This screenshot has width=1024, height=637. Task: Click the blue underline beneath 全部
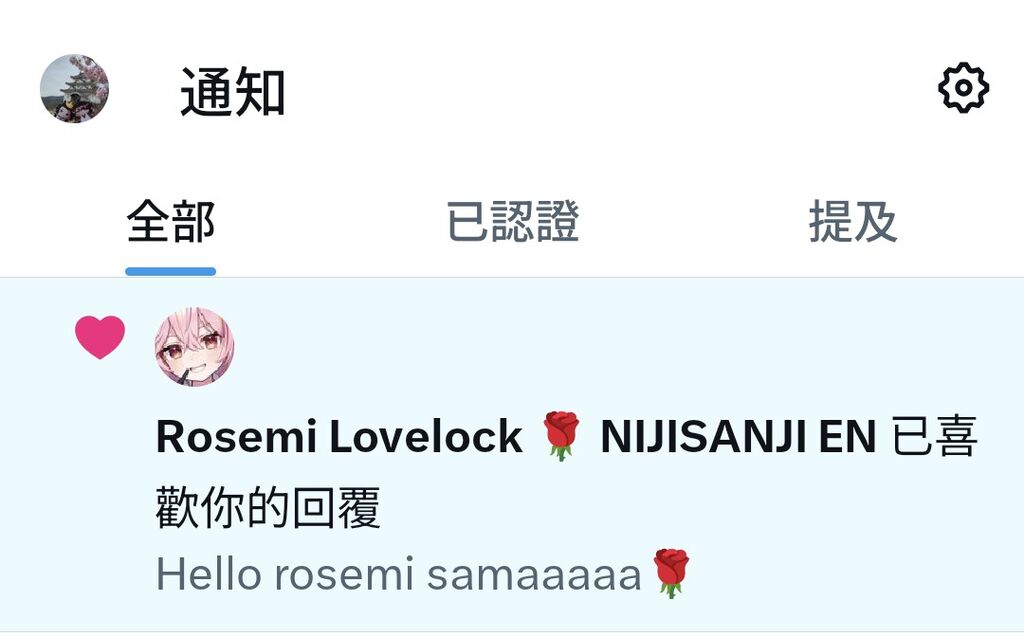click(170, 271)
